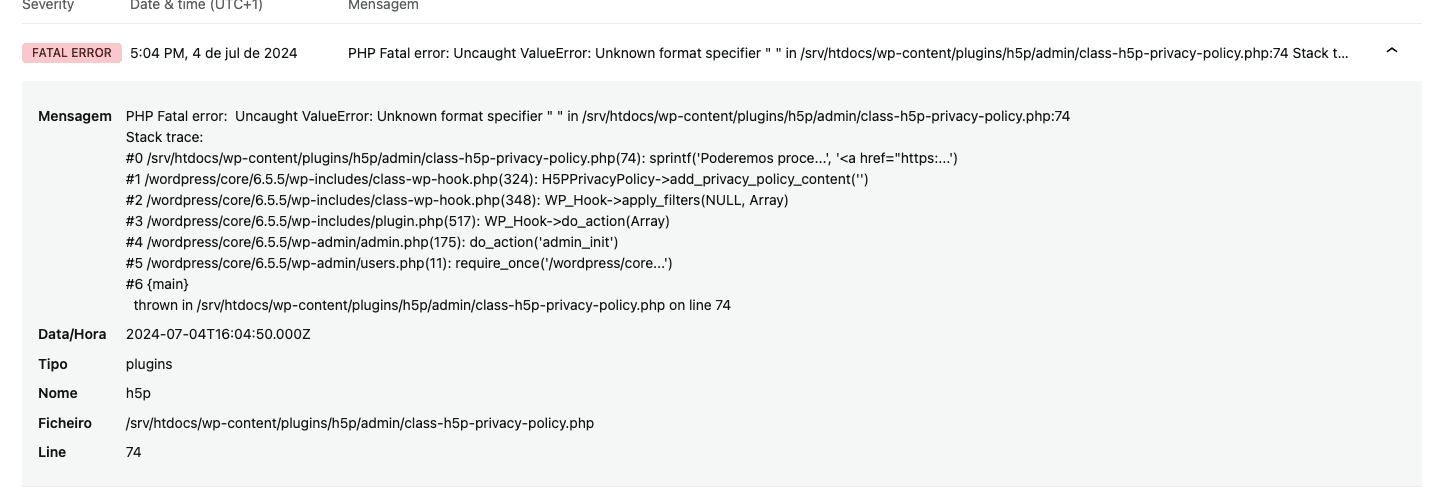Click the Tipo value "plugins"
This screenshot has width=1438, height=503.
coord(149,364)
